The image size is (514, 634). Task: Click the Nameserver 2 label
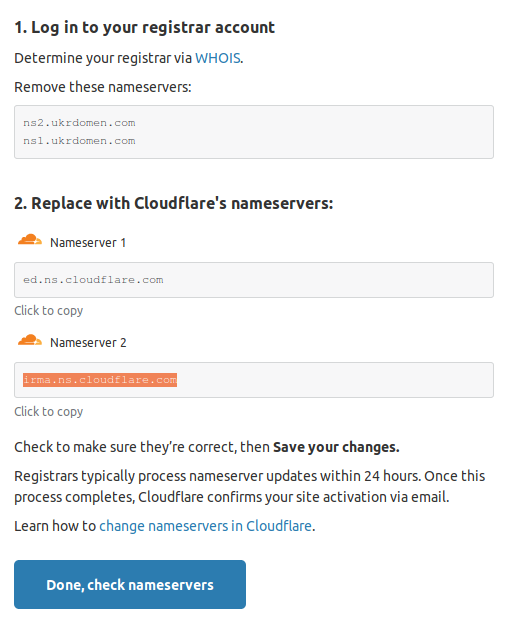[x=88, y=343]
